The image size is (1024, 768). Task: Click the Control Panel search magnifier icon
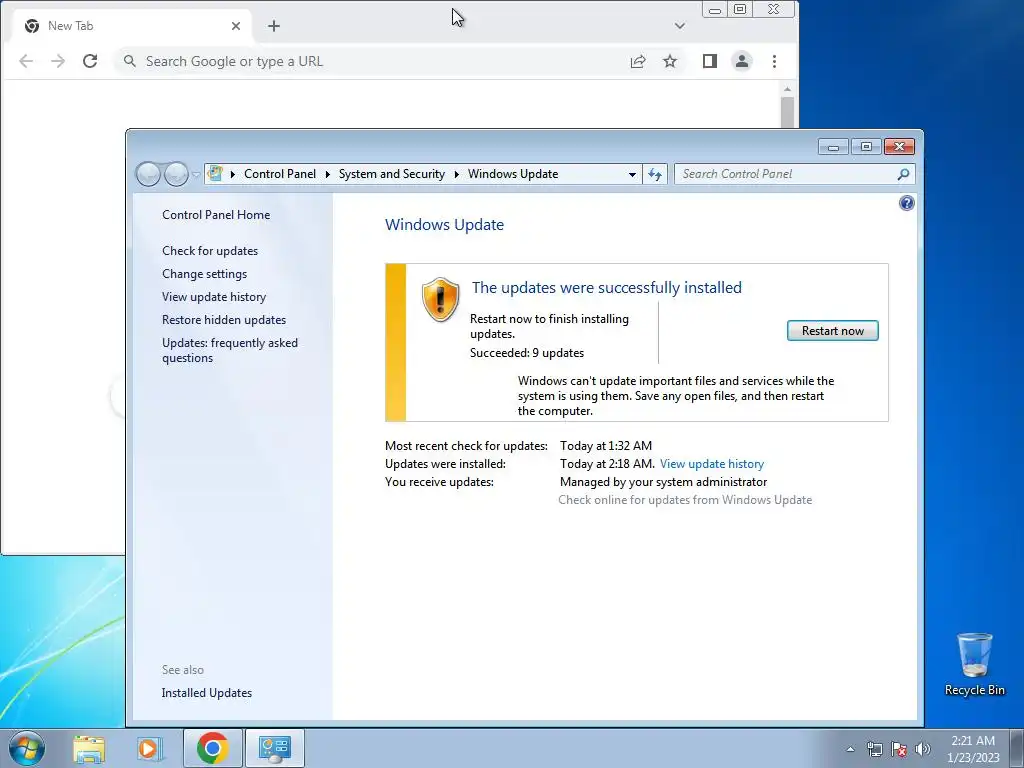[x=903, y=174]
